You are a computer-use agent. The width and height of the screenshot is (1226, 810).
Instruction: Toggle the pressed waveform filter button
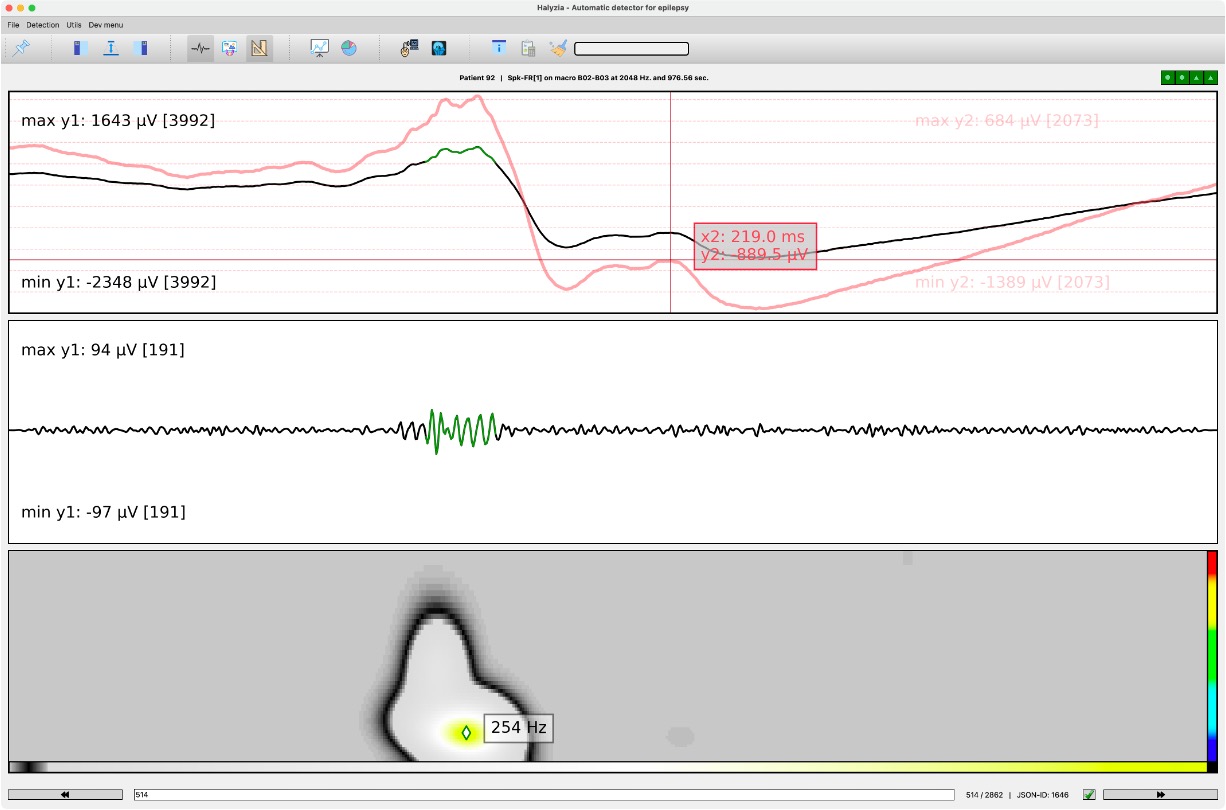pyautogui.click(x=259, y=47)
